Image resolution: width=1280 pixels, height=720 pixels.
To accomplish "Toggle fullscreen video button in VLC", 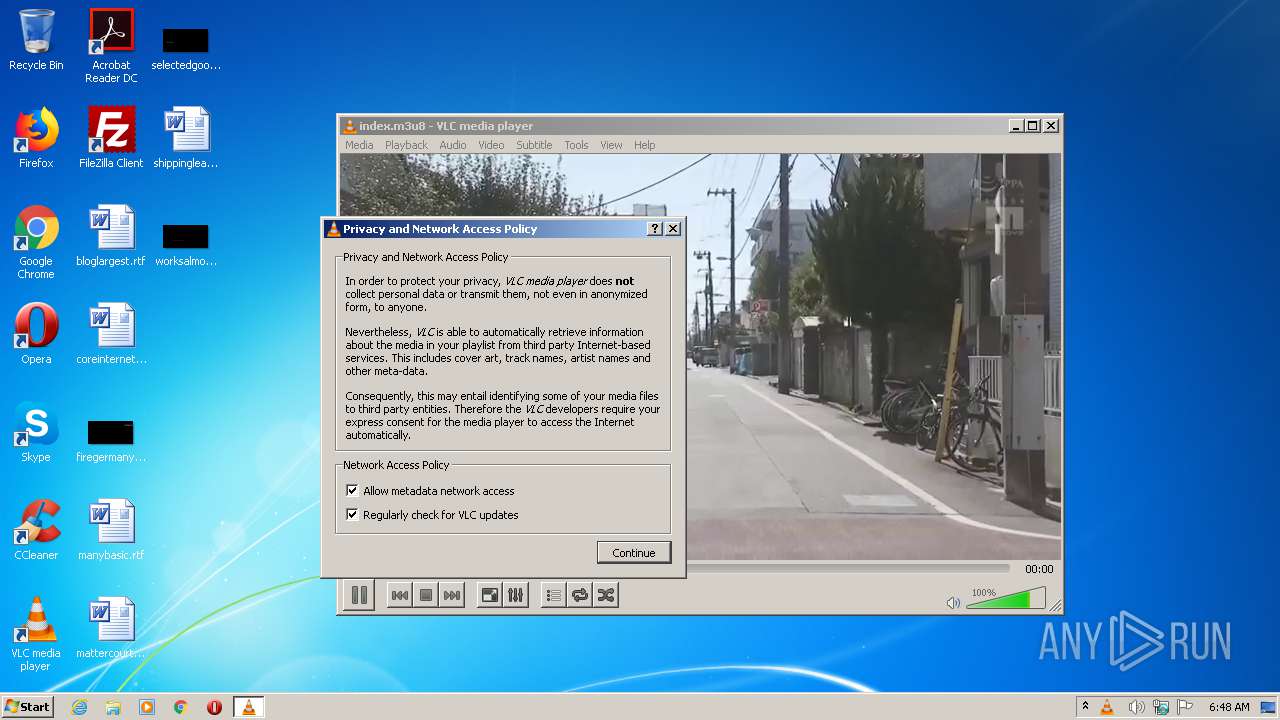I will tap(489, 595).
